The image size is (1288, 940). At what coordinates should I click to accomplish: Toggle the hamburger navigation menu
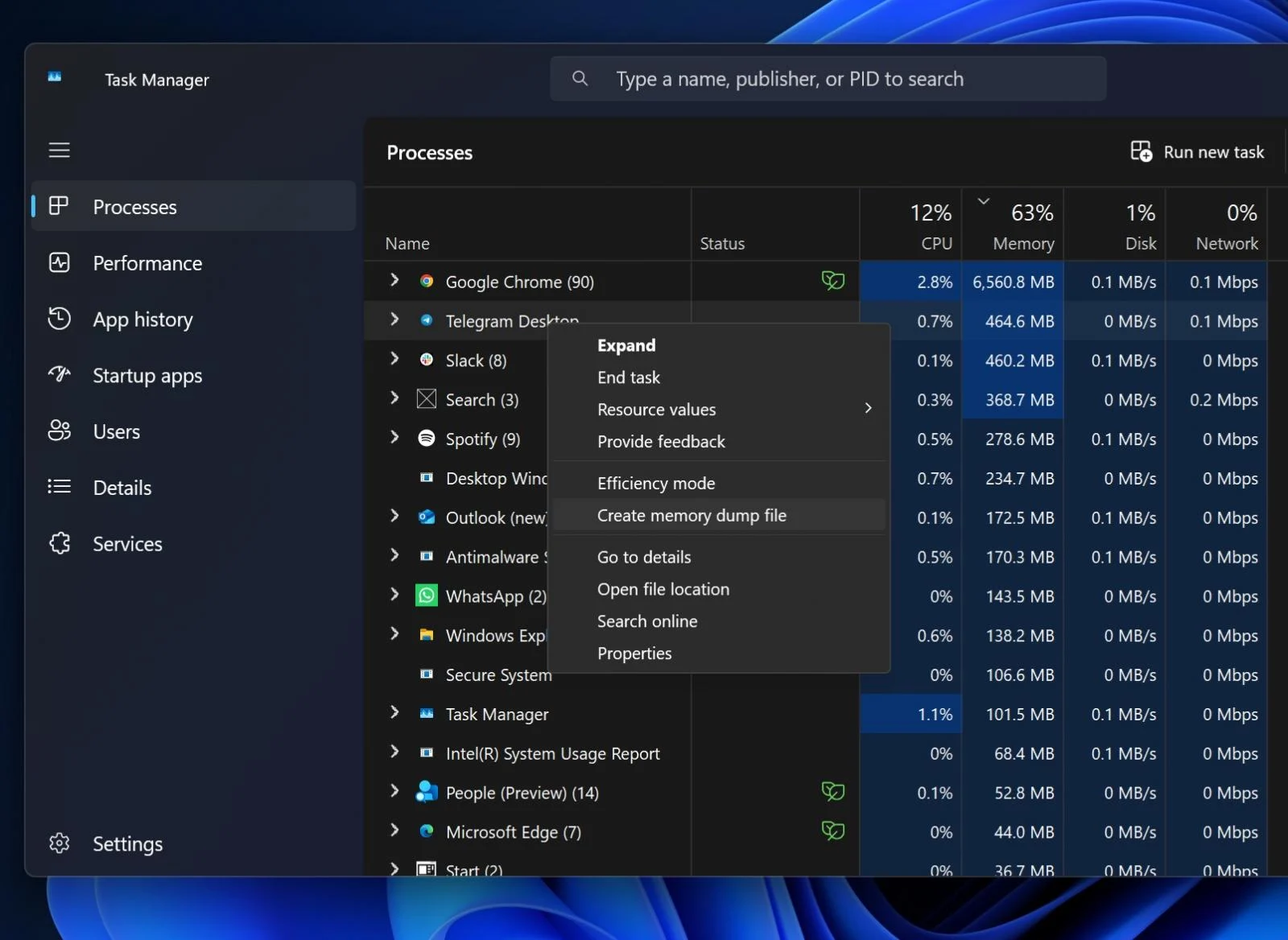[59, 150]
